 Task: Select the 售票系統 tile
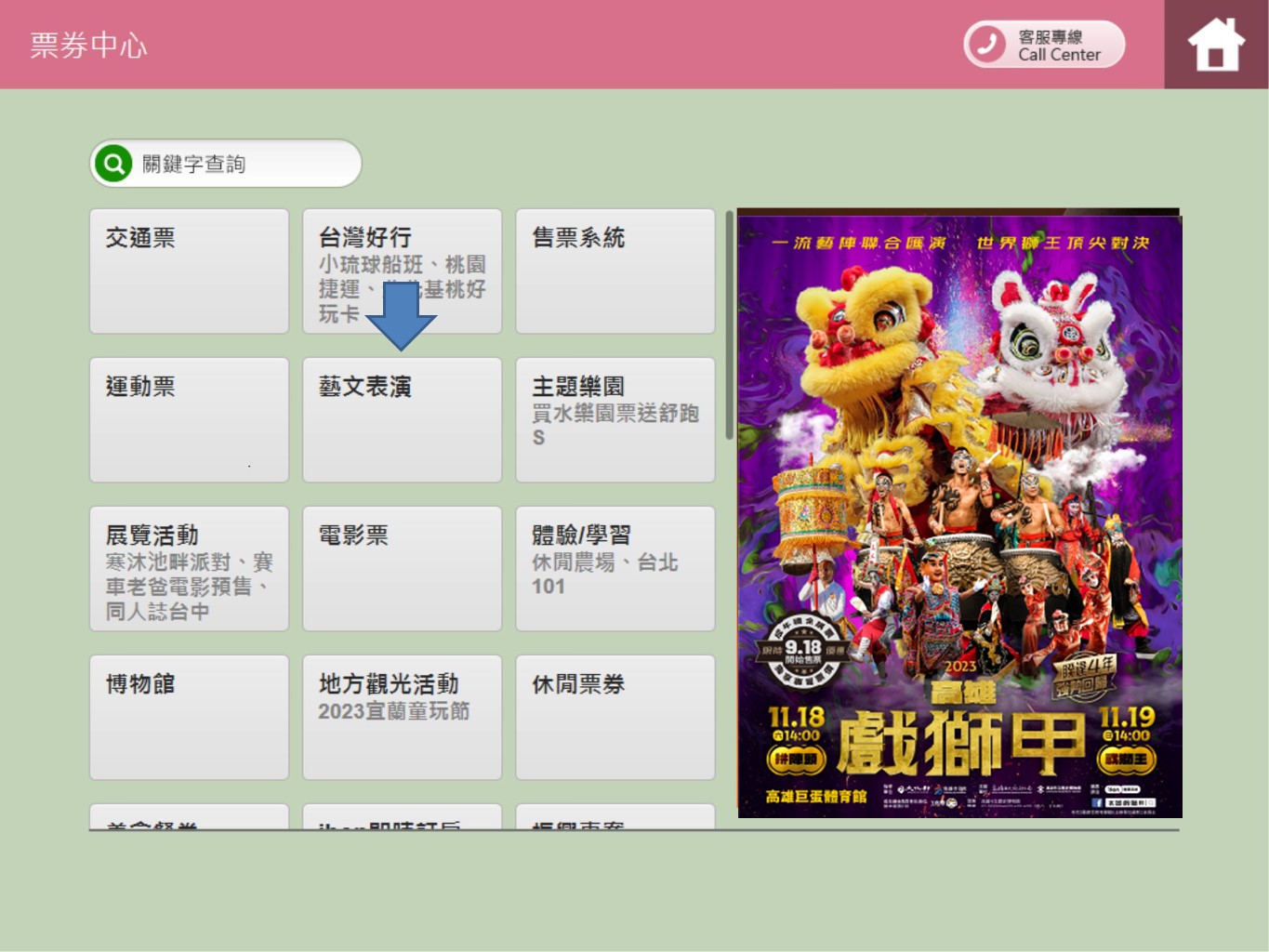tap(615, 271)
